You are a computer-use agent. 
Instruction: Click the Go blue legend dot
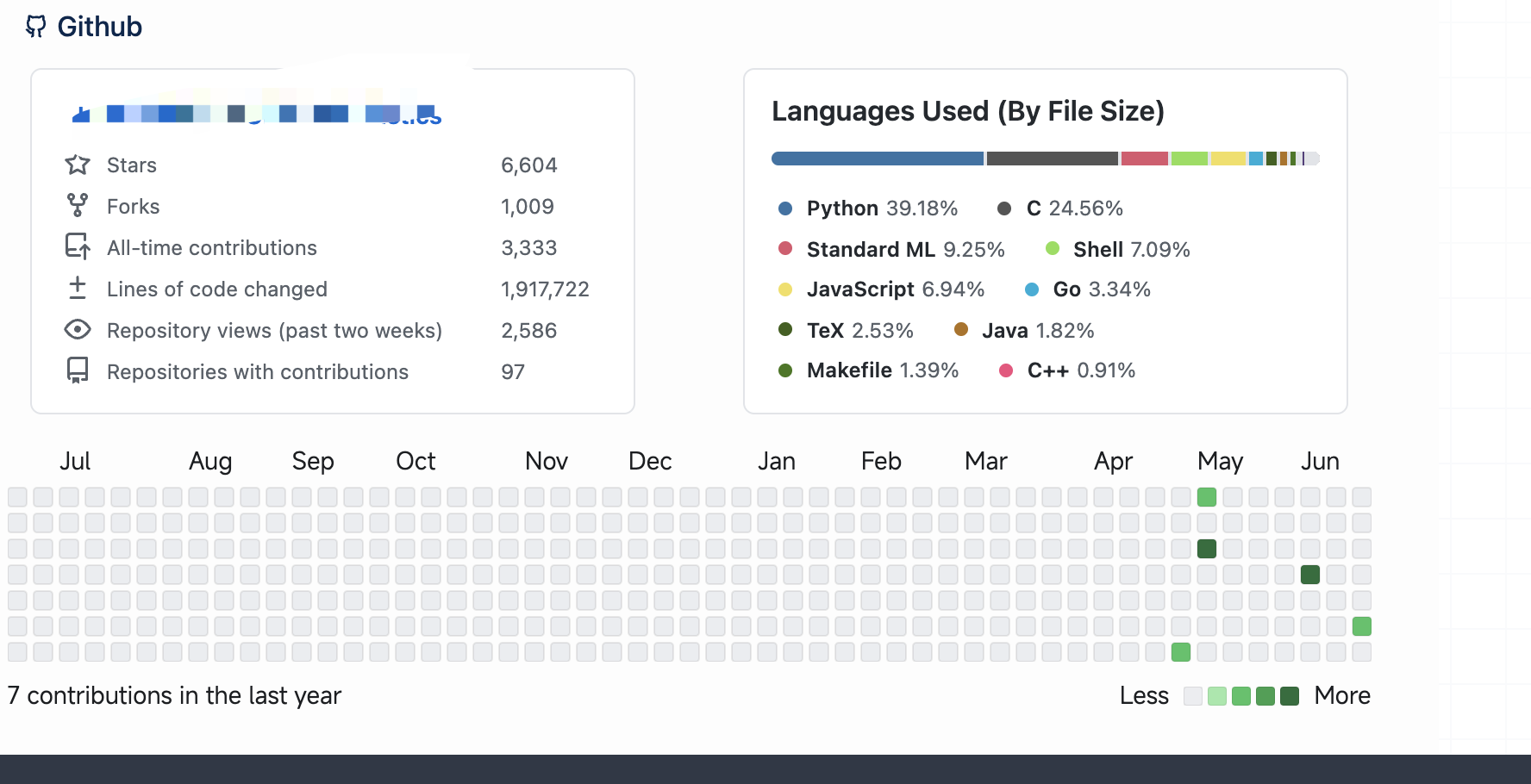[1032, 289]
